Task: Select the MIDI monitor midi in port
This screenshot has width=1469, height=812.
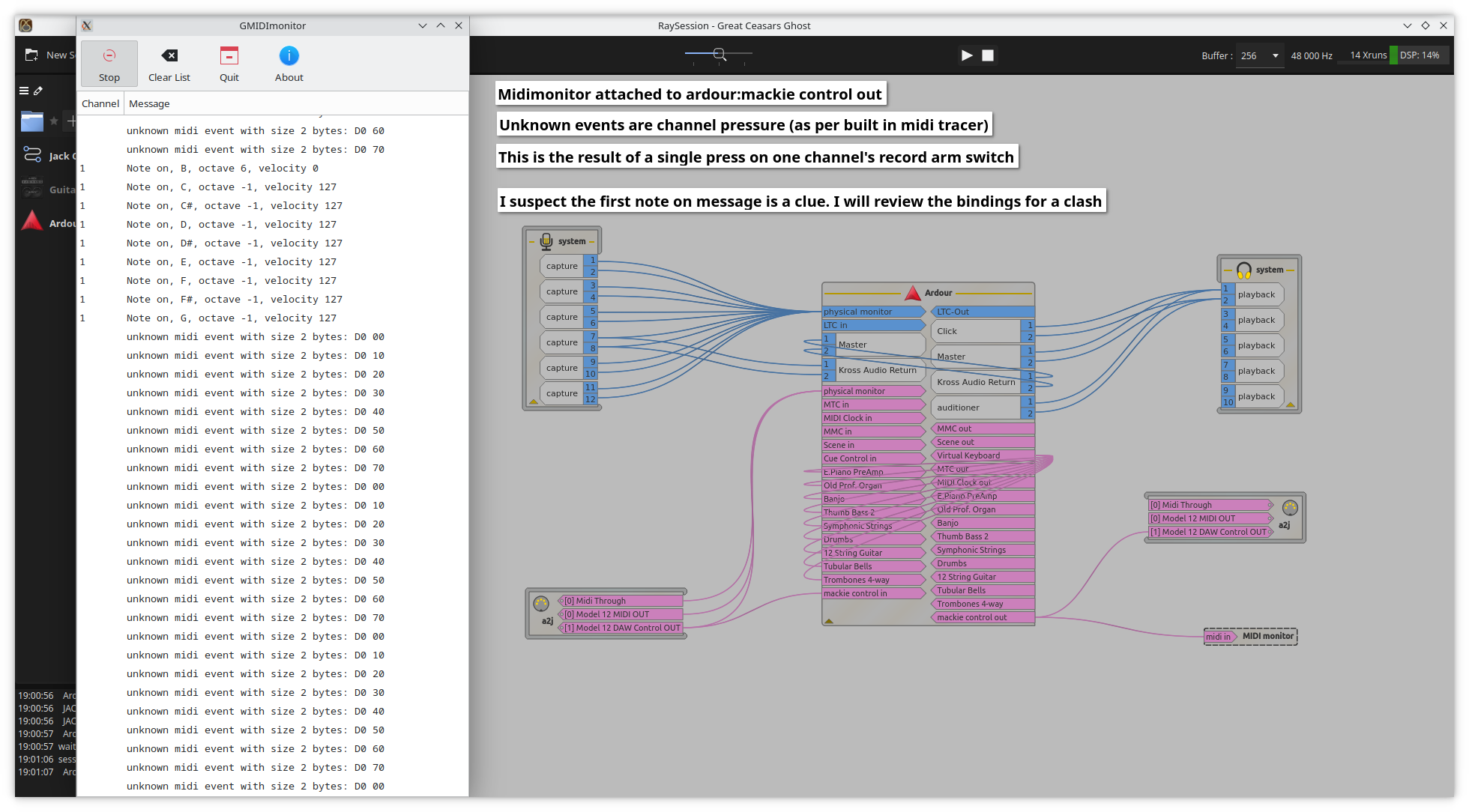Action: (1218, 637)
